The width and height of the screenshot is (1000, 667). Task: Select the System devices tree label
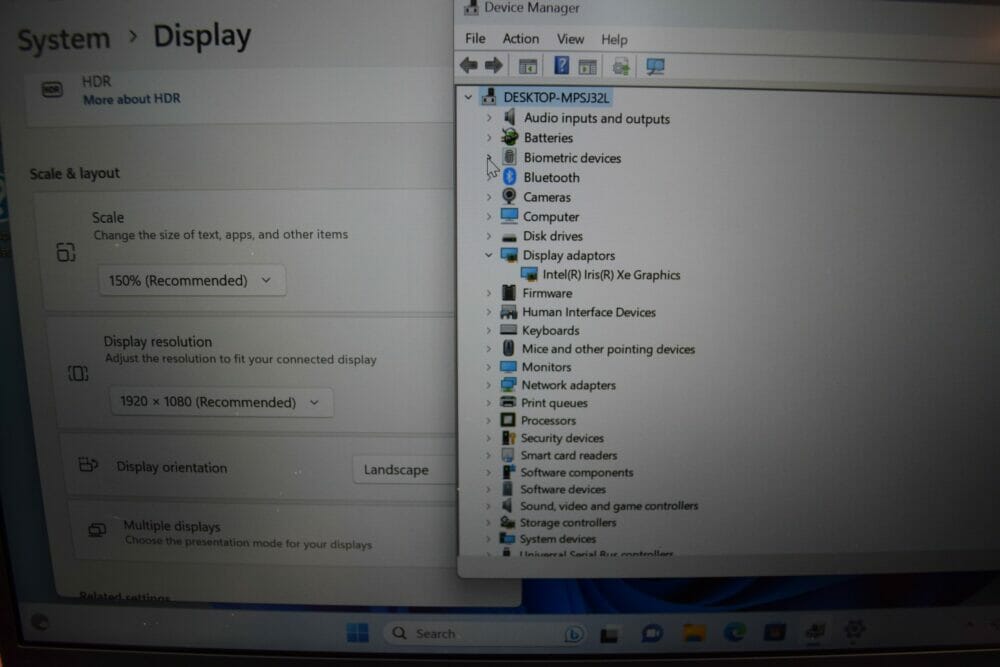(557, 539)
